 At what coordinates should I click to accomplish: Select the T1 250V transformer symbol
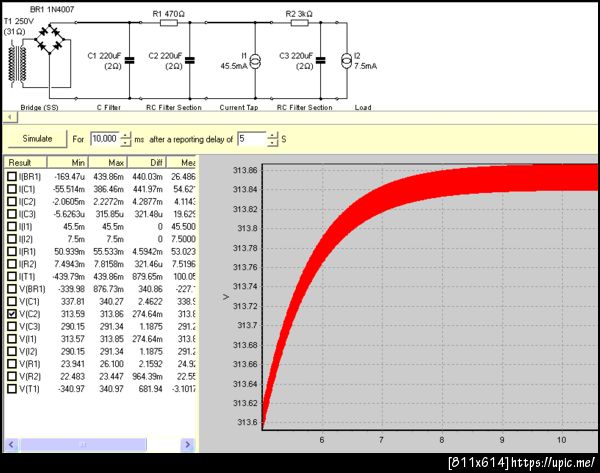pos(18,63)
